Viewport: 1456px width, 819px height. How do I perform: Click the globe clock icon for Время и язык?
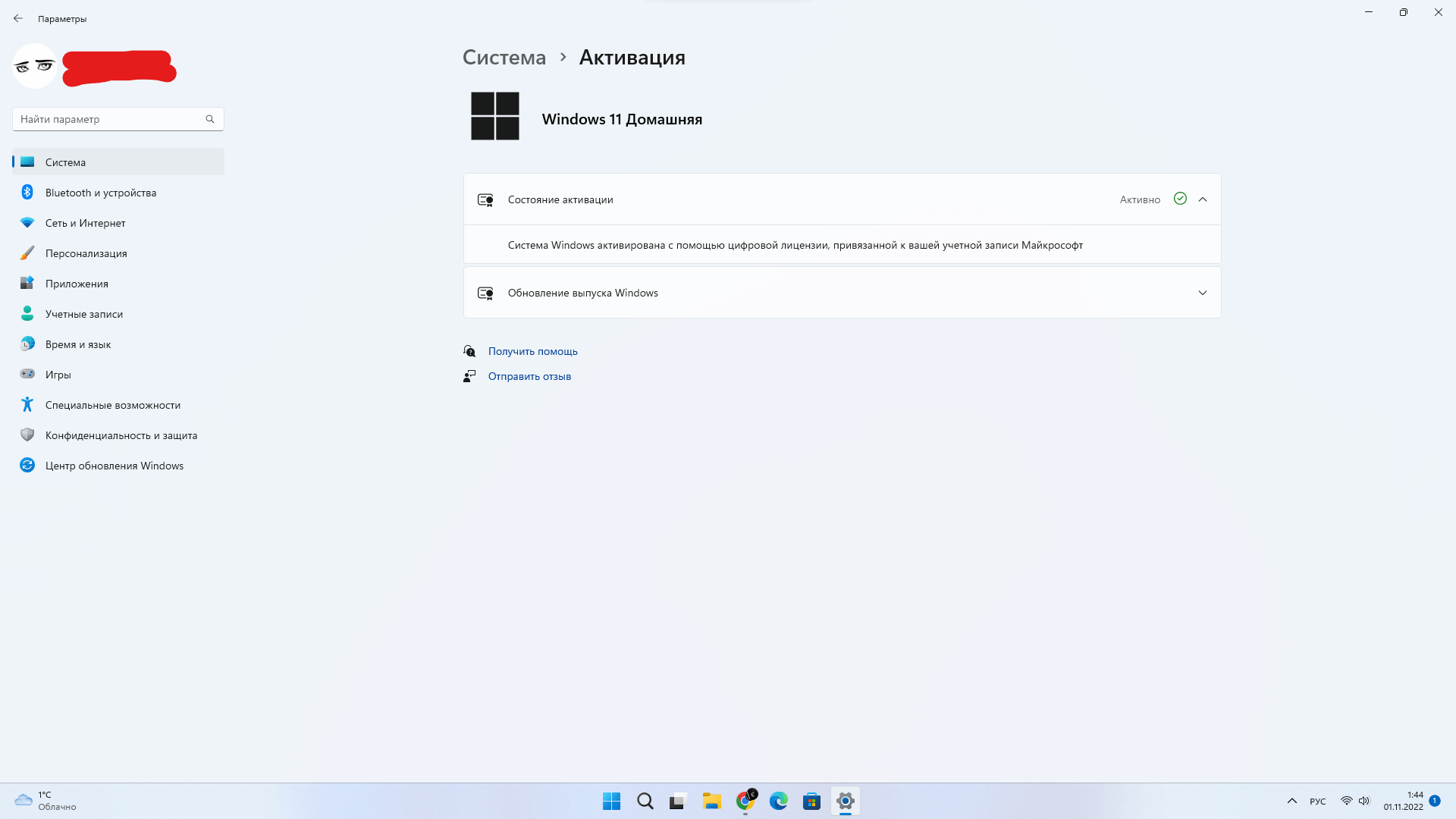(27, 344)
